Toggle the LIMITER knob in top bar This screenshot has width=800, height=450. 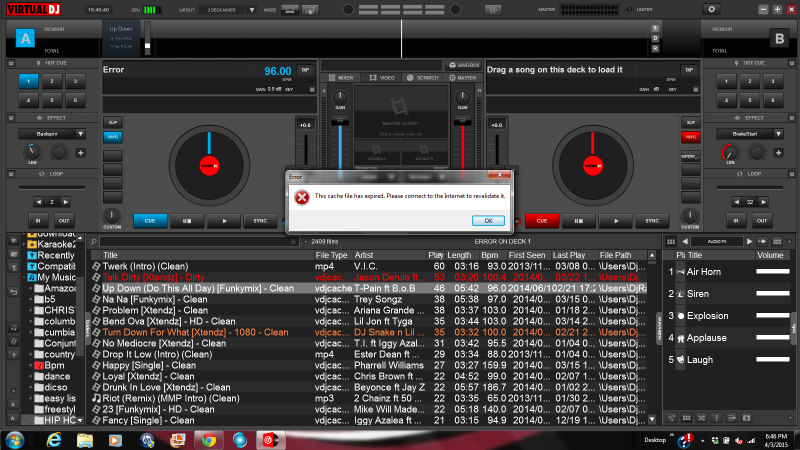[629, 9]
